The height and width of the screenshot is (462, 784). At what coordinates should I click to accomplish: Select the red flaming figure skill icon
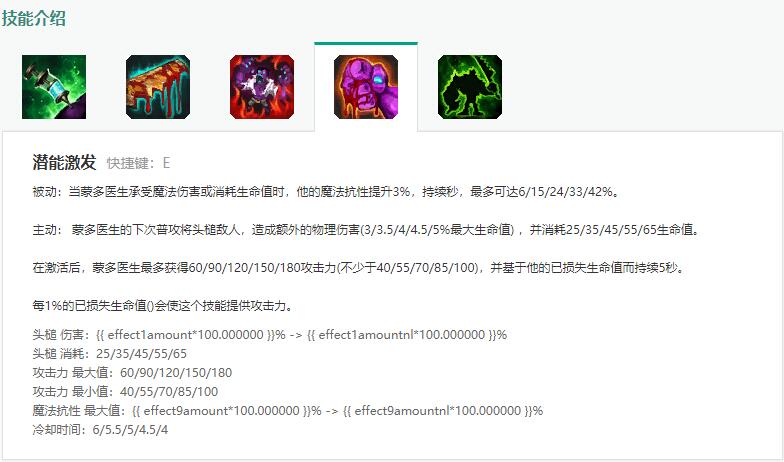[262, 87]
